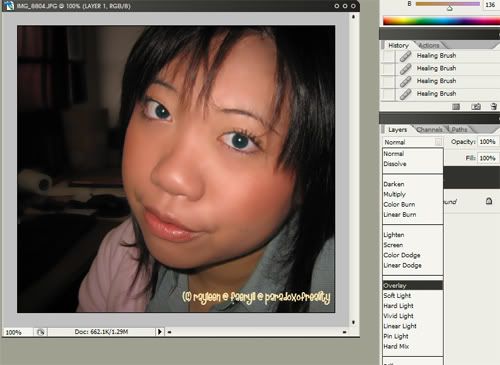The width and height of the screenshot is (500, 365).
Task: Click the vertical scrollbar up arrow
Action: click(x=353, y=16)
